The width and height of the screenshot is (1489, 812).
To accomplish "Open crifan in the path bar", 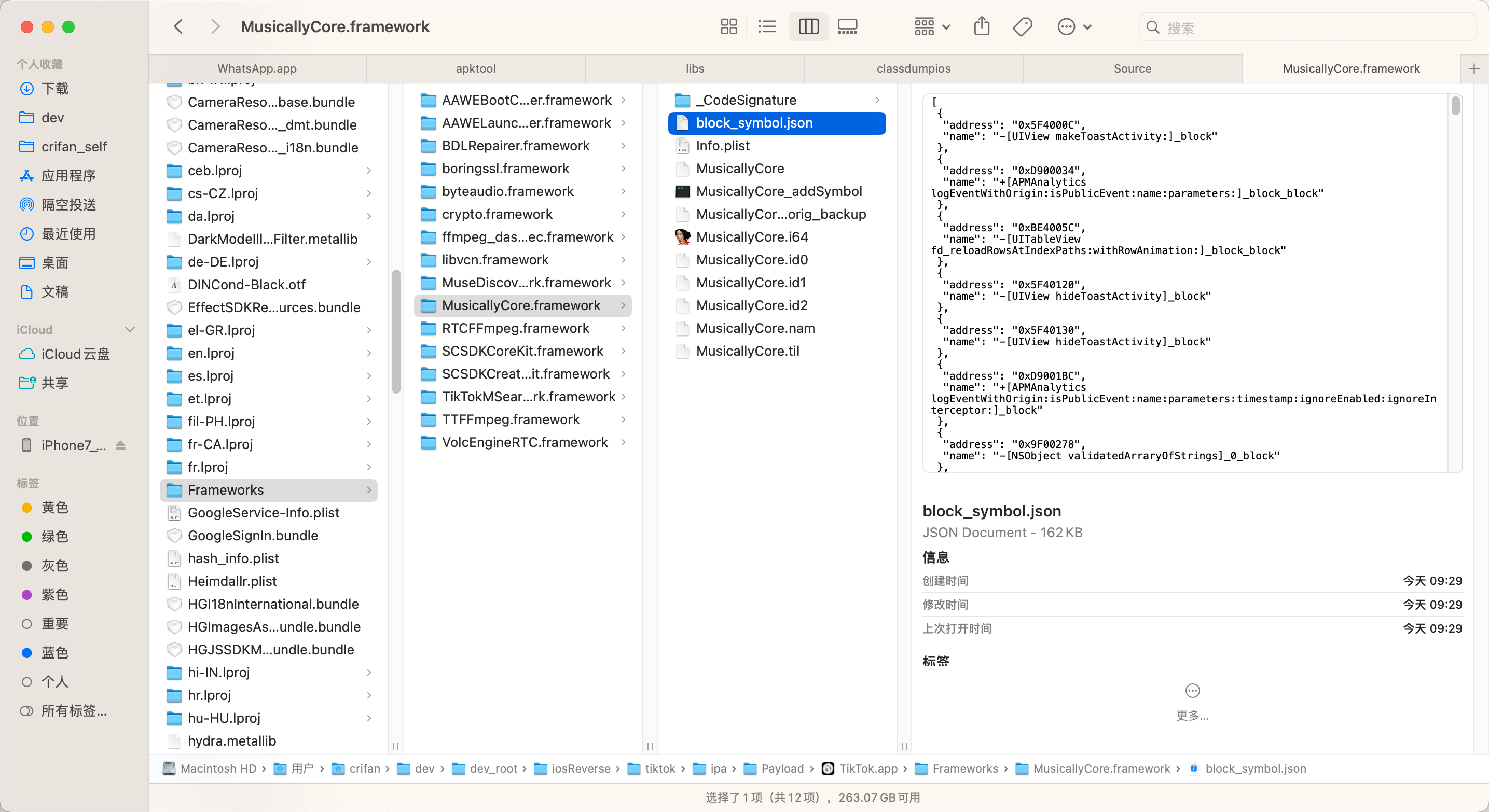I will [x=356, y=768].
